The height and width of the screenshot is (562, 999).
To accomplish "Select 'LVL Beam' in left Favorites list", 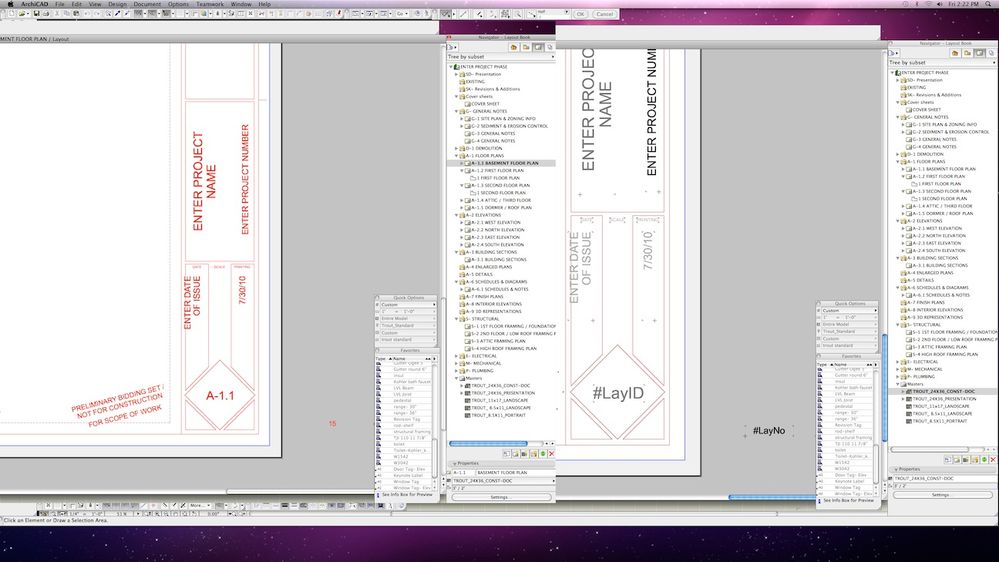I will pyautogui.click(x=403, y=388).
